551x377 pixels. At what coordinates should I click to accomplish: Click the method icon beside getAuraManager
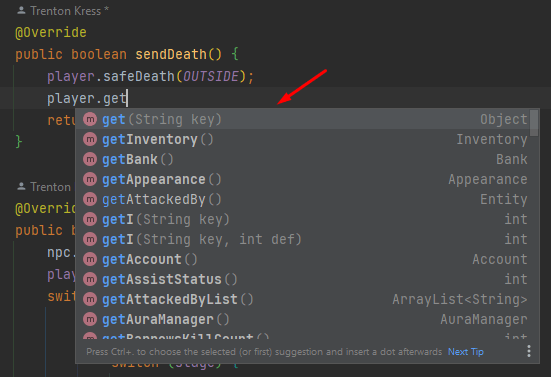pyautogui.click(x=90, y=320)
